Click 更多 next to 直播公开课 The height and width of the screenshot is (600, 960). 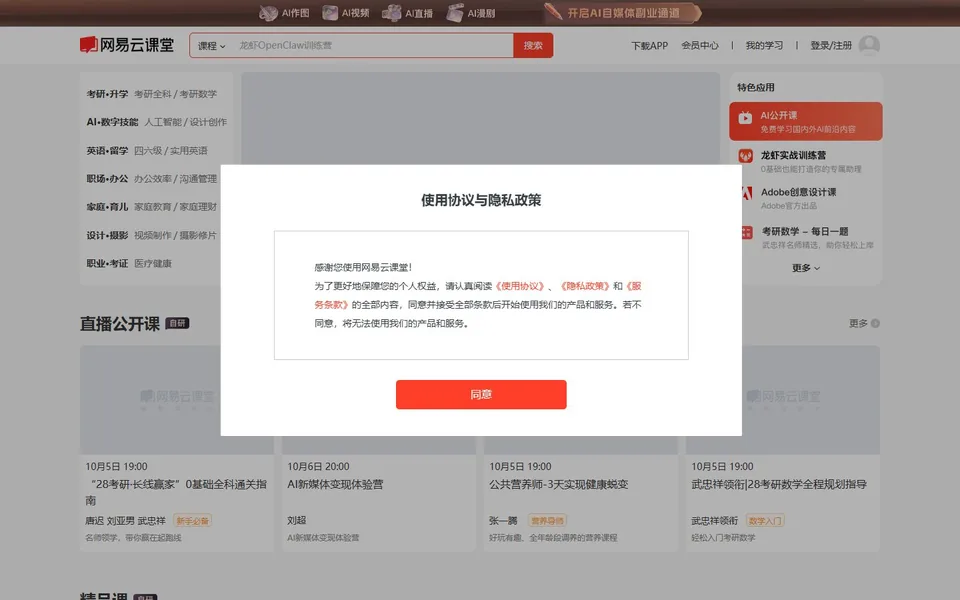coord(858,323)
